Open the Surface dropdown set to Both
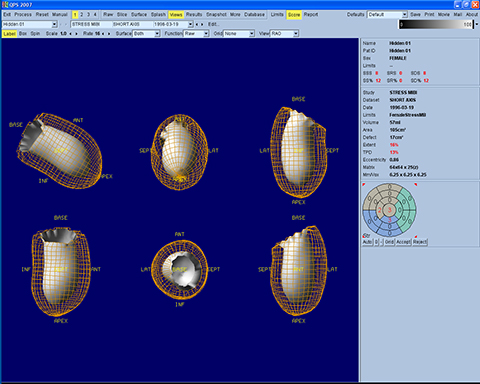The width and height of the screenshot is (480, 384). [146, 34]
